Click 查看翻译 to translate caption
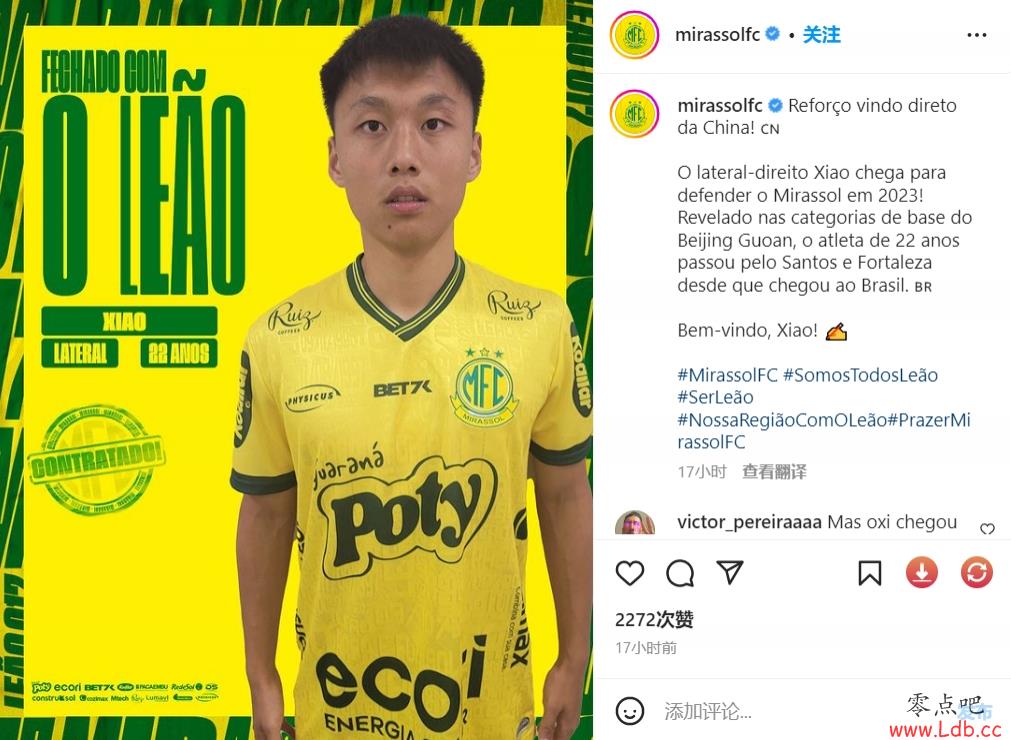The width and height of the screenshot is (1011, 740). pyautogui.click(x=774, y=472)
